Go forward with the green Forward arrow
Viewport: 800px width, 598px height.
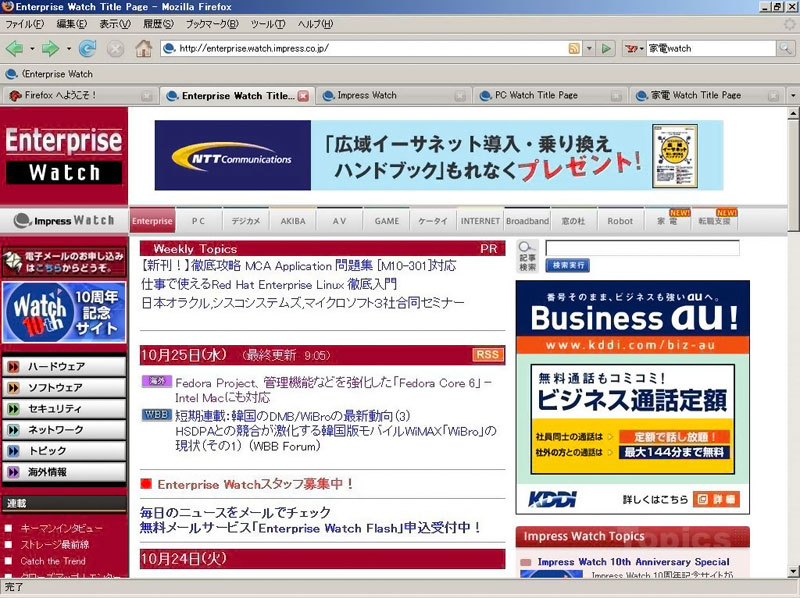pyautogui.click(x=50, y=48)
